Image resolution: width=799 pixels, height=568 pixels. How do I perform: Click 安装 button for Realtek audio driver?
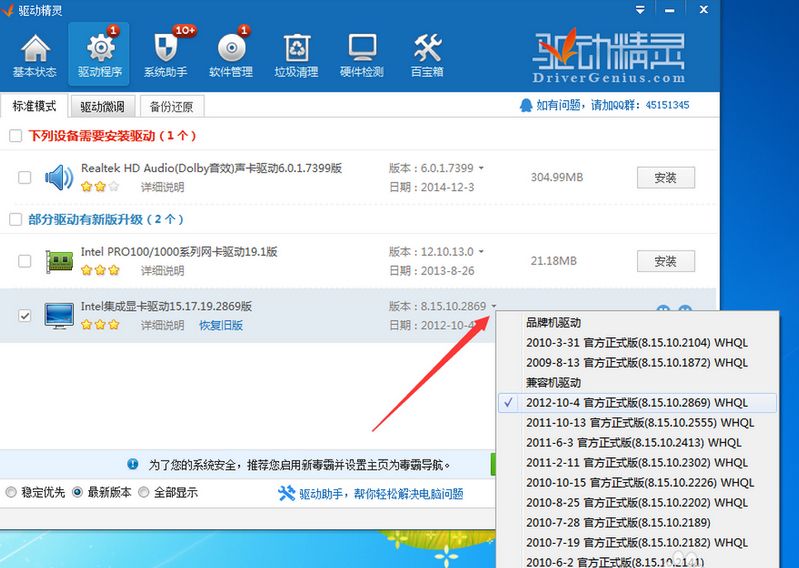click(665, 178)
